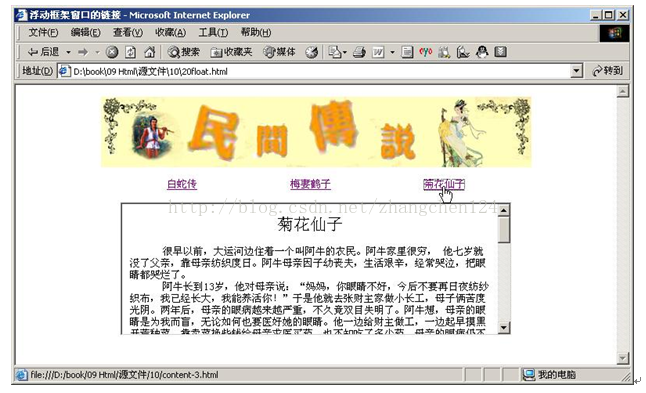Click the iframe scrollbar down arrow
The width and height of the screenshot is (646, 393).
click(x=504, y=328)
